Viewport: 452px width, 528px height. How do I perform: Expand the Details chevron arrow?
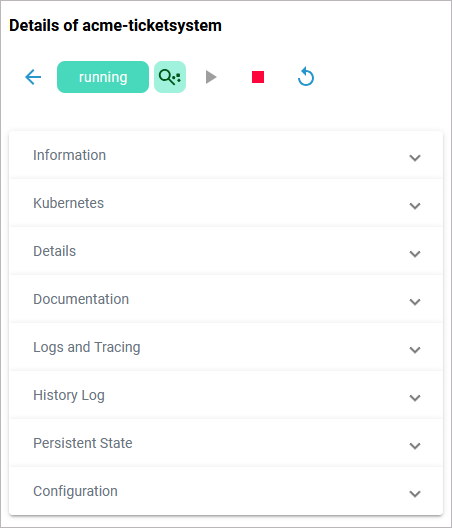point(415,254)
